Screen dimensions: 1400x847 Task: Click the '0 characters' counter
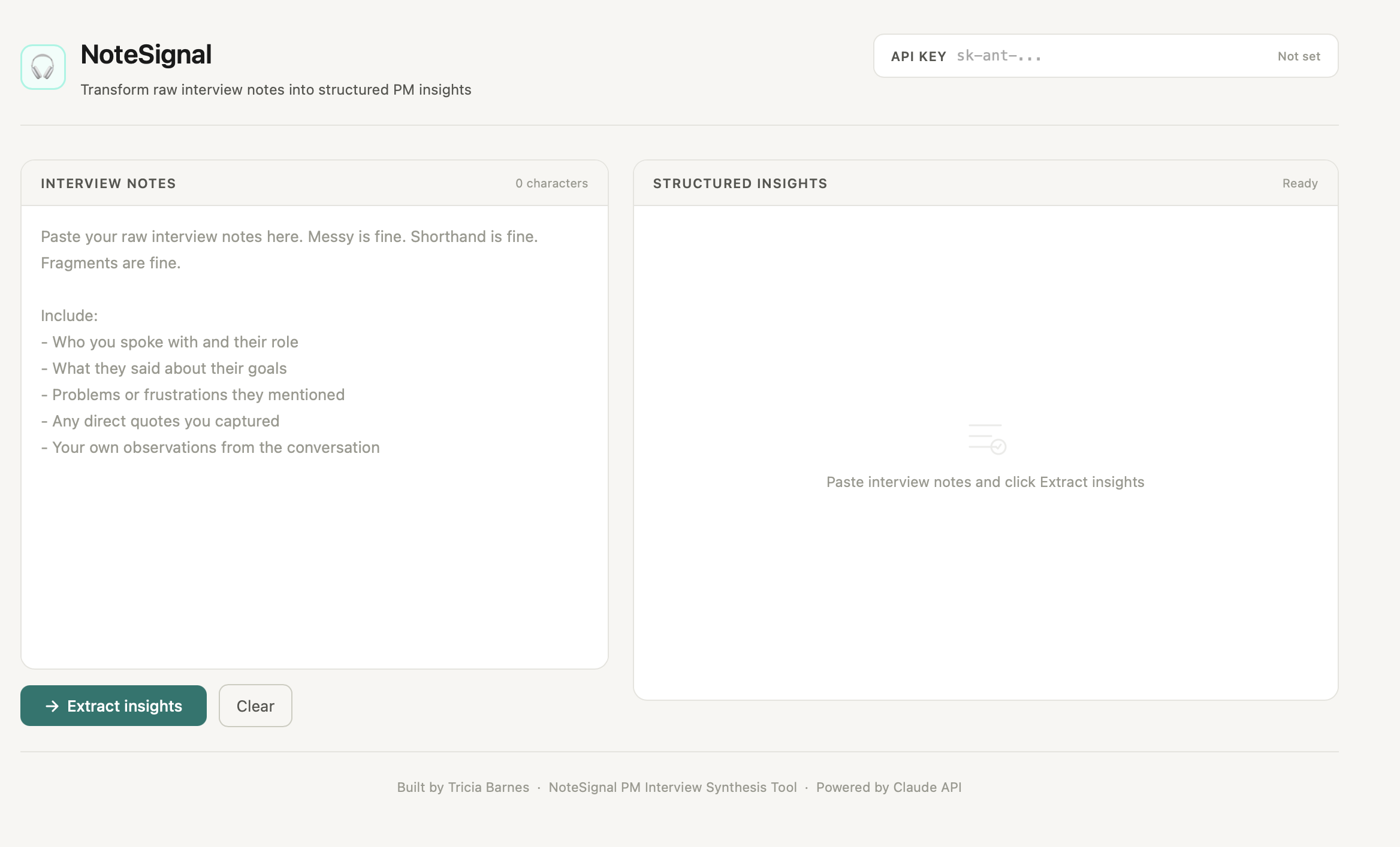point(551,183)
